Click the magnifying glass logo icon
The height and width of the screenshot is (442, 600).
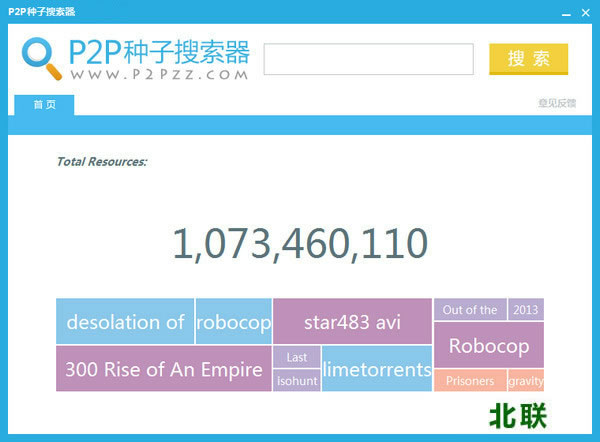click(42, 58)
